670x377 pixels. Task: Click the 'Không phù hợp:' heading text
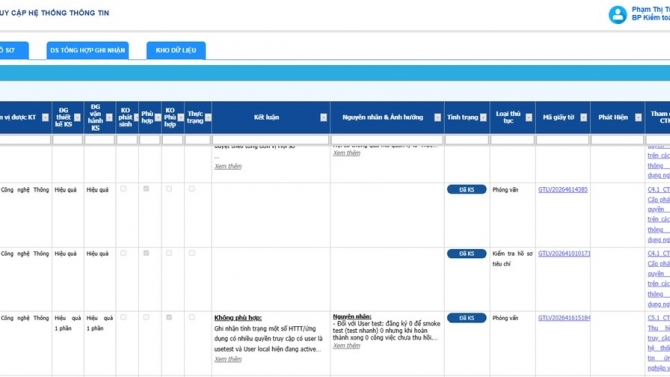(x=238, y=318)
